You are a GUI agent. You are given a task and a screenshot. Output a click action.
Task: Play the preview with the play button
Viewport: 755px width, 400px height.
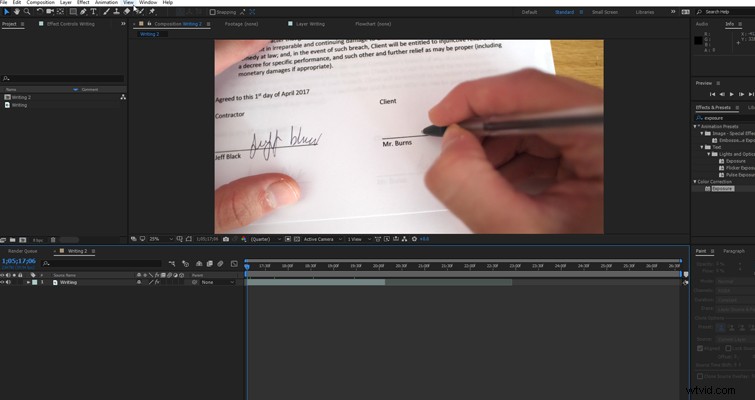pyautogui.click(x=732, y=94)
